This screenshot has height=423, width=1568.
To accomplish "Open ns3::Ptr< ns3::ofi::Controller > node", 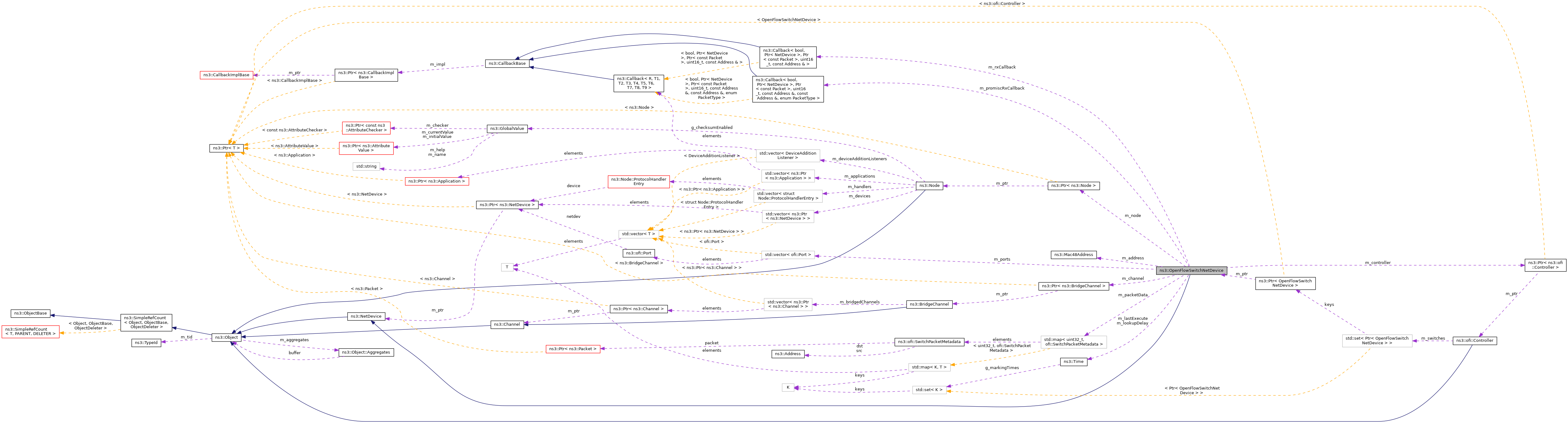I will tap(1545, 265).
